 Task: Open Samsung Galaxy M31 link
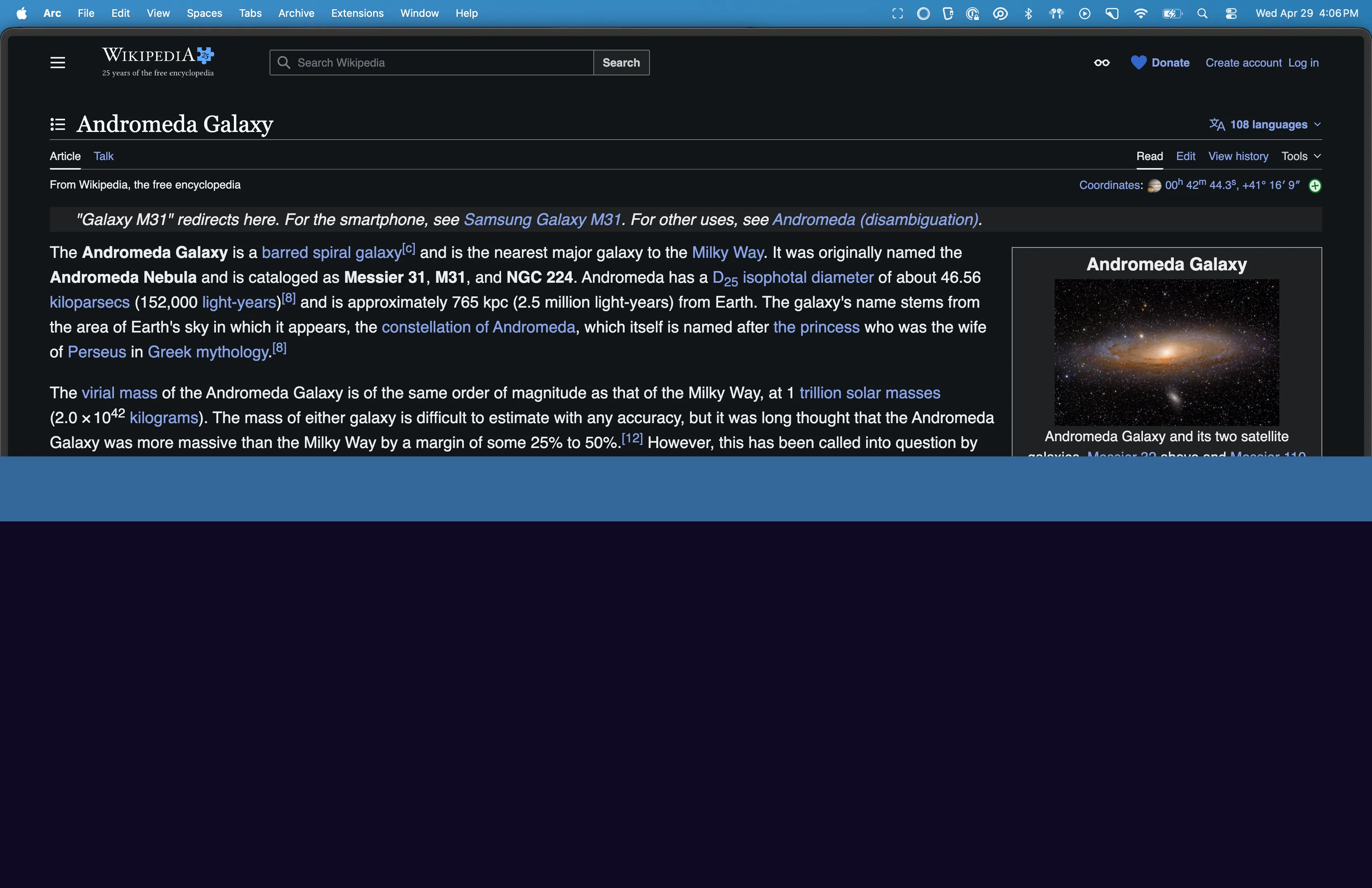542,219
